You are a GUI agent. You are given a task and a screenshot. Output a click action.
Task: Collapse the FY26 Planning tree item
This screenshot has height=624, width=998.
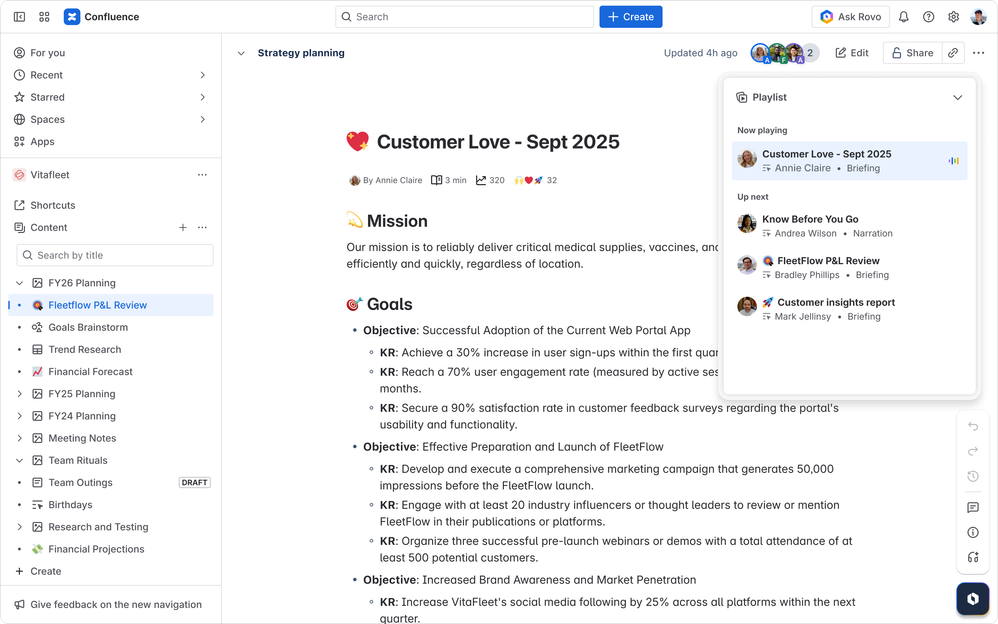19,283
